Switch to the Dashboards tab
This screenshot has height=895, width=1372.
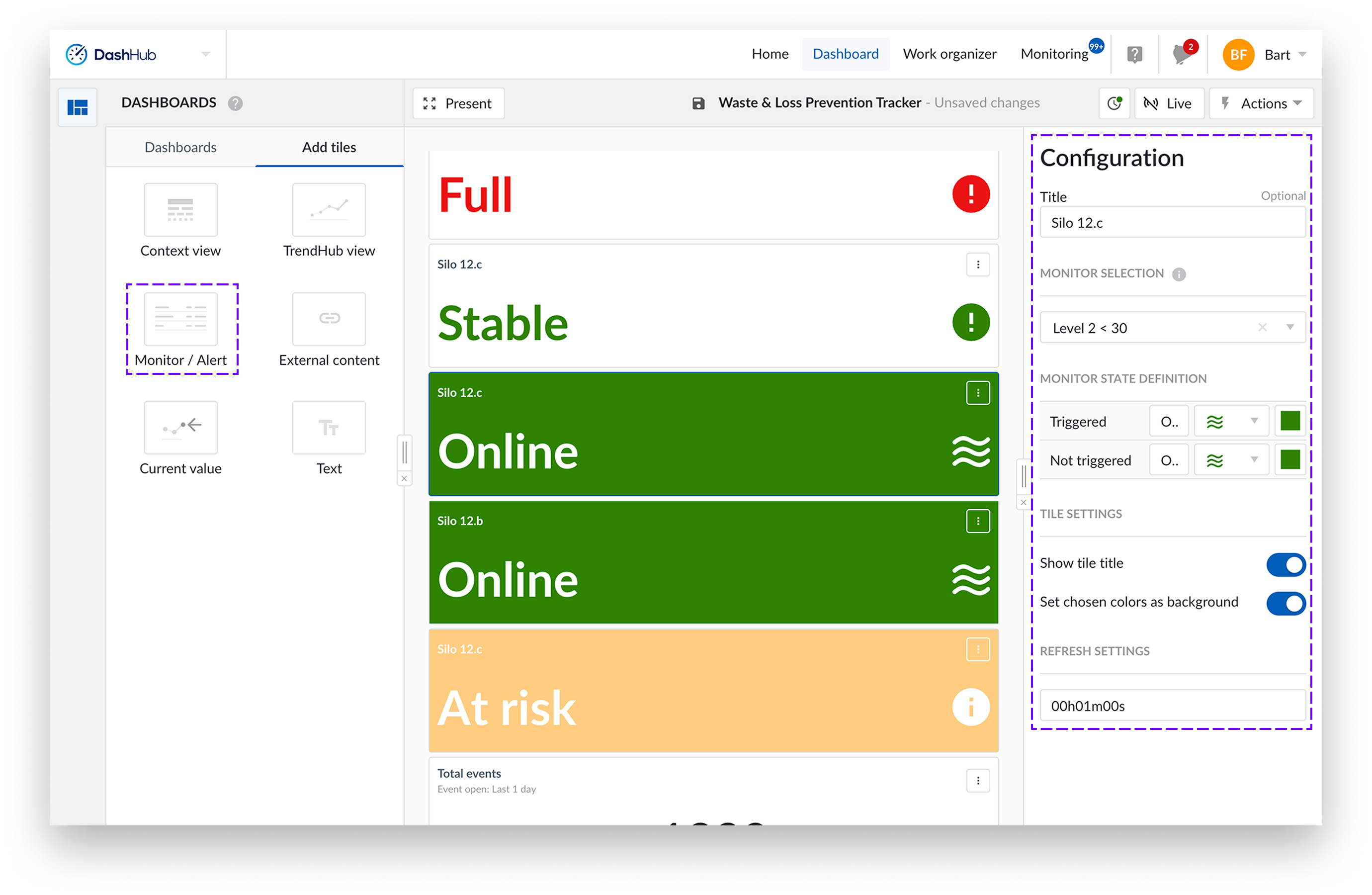(180, 148)
